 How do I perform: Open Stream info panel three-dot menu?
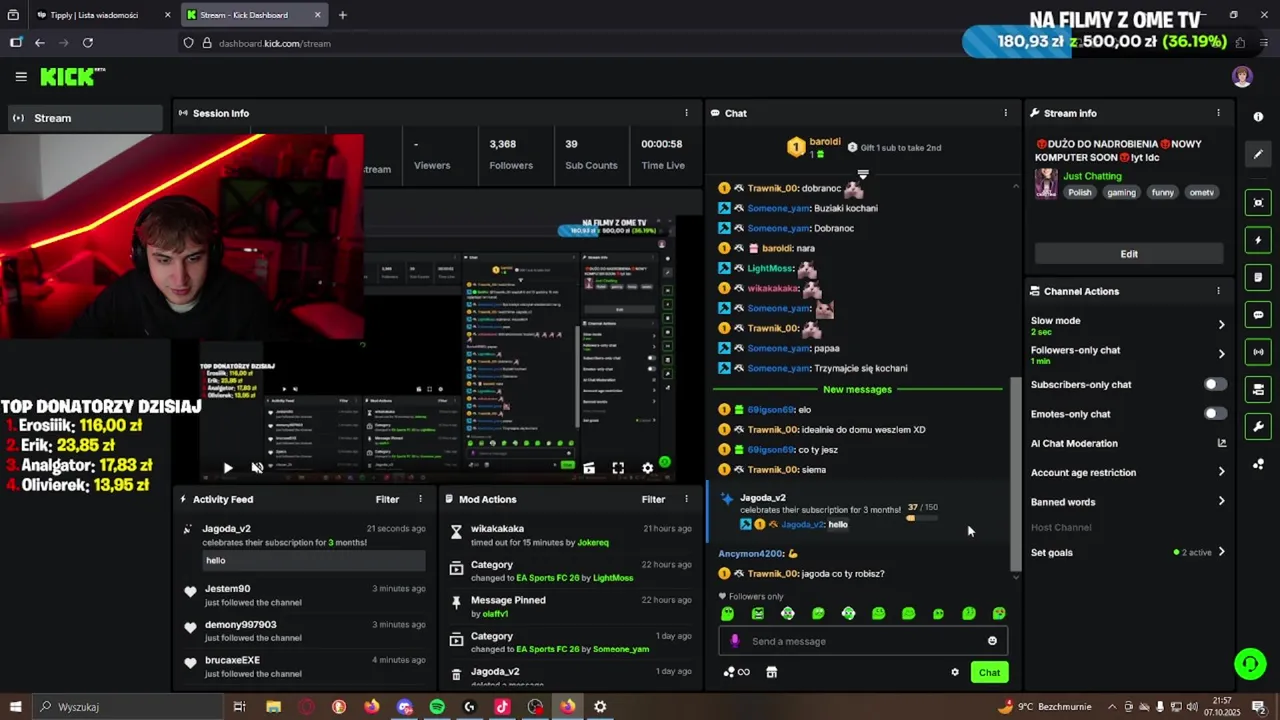[1218, 113]
